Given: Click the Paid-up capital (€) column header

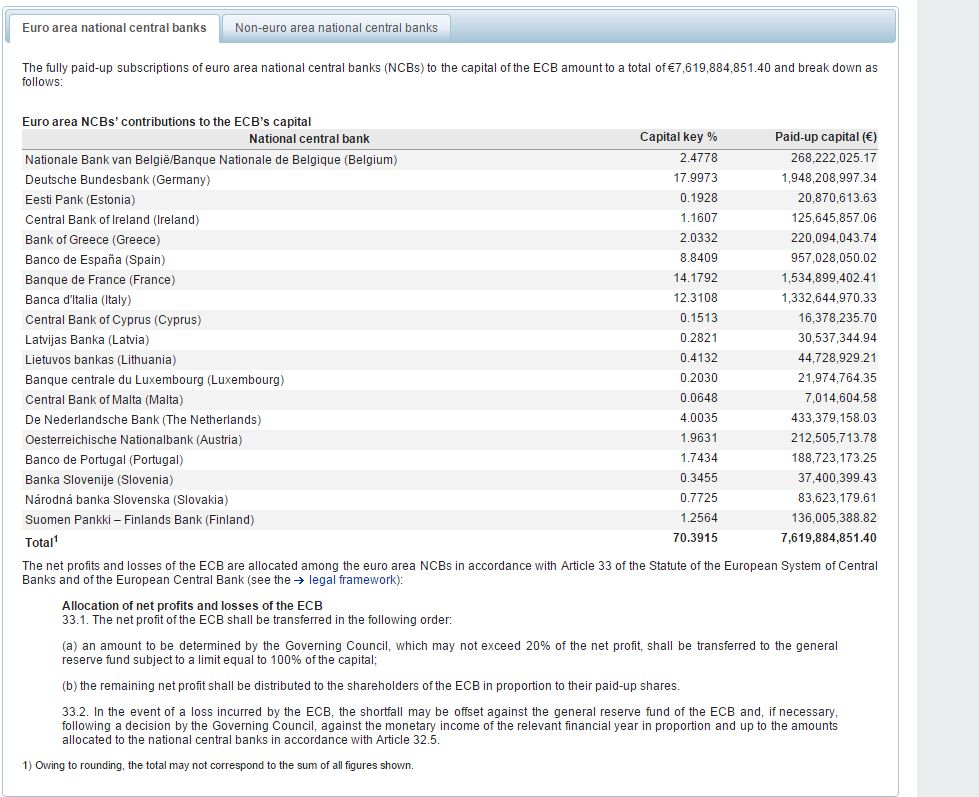Looking at the screenshot, I should (825, 137).
